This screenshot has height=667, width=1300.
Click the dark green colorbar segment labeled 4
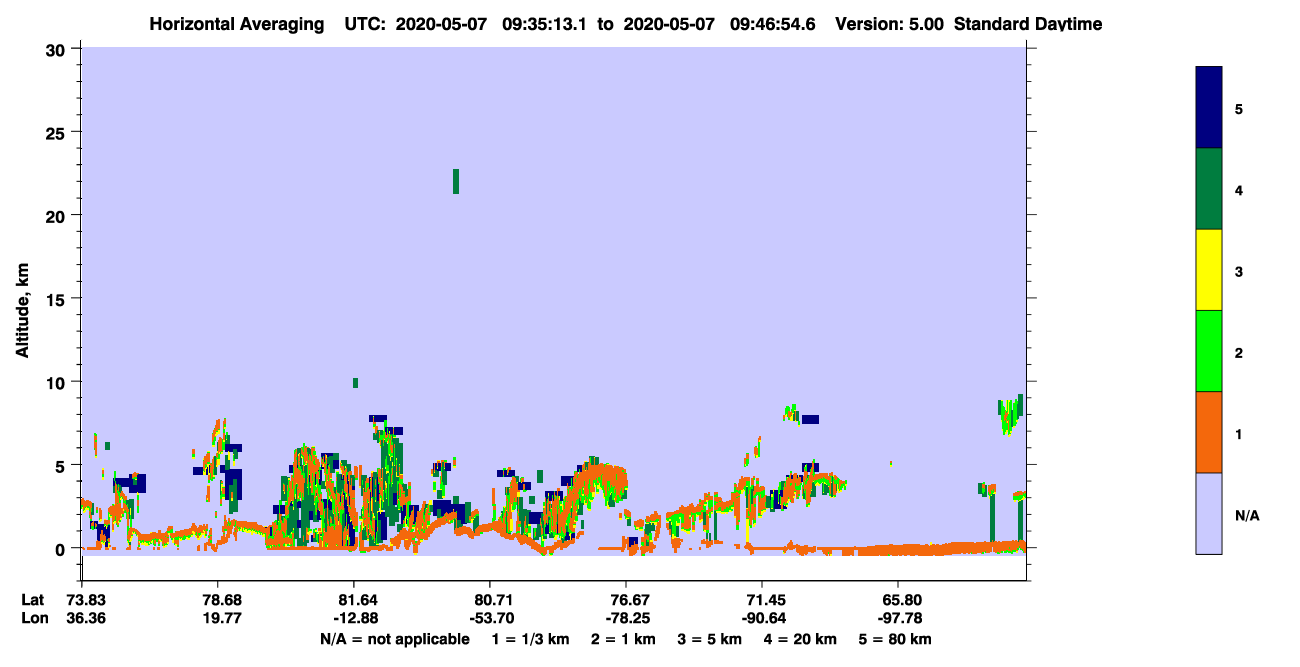click(x=1209, y=189)
